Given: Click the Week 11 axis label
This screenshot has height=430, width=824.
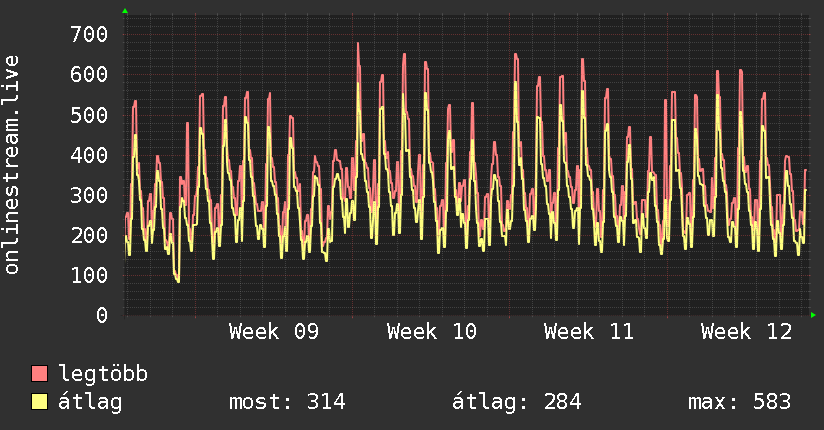Looking at the screenshot, I should click(589, 332).
